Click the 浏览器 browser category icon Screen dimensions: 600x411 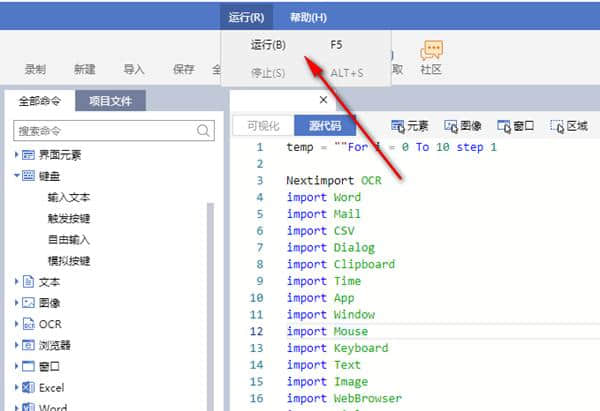coord(28,345)
